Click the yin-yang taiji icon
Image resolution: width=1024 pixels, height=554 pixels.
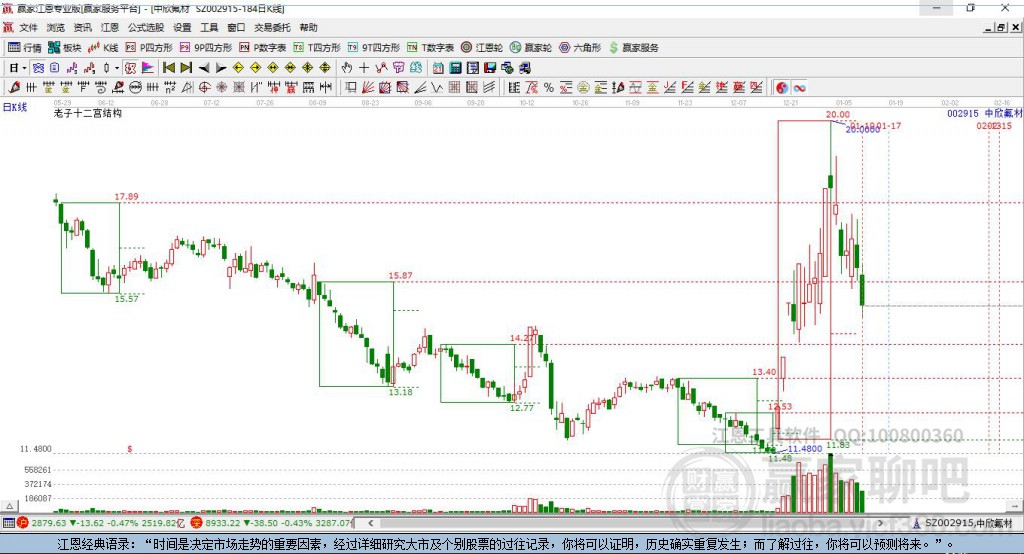[x=782, y=88]
